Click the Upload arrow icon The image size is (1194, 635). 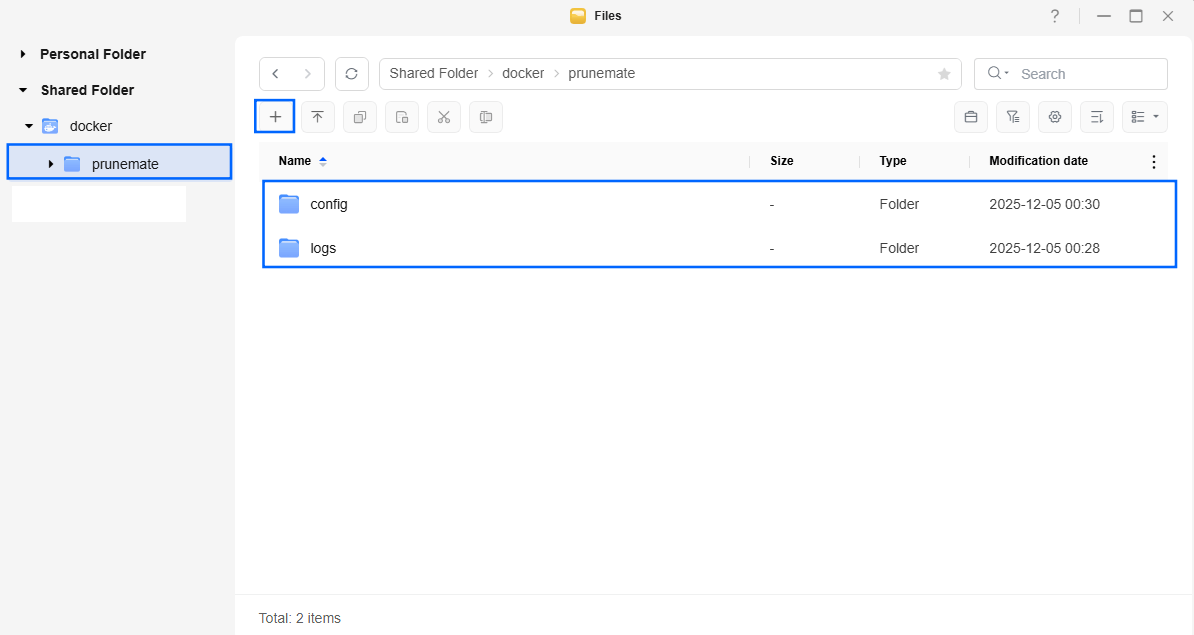[317, 117]
